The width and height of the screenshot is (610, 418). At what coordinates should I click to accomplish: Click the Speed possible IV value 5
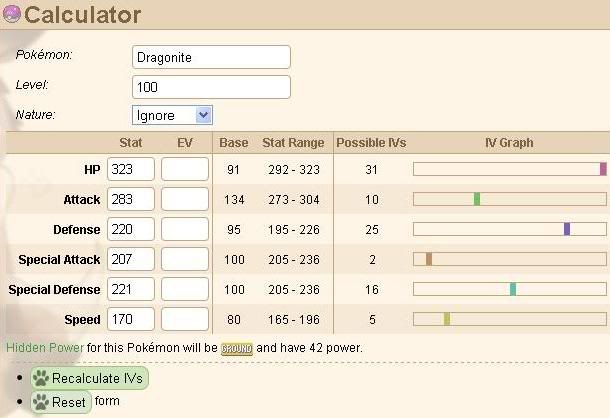[372, 320]
